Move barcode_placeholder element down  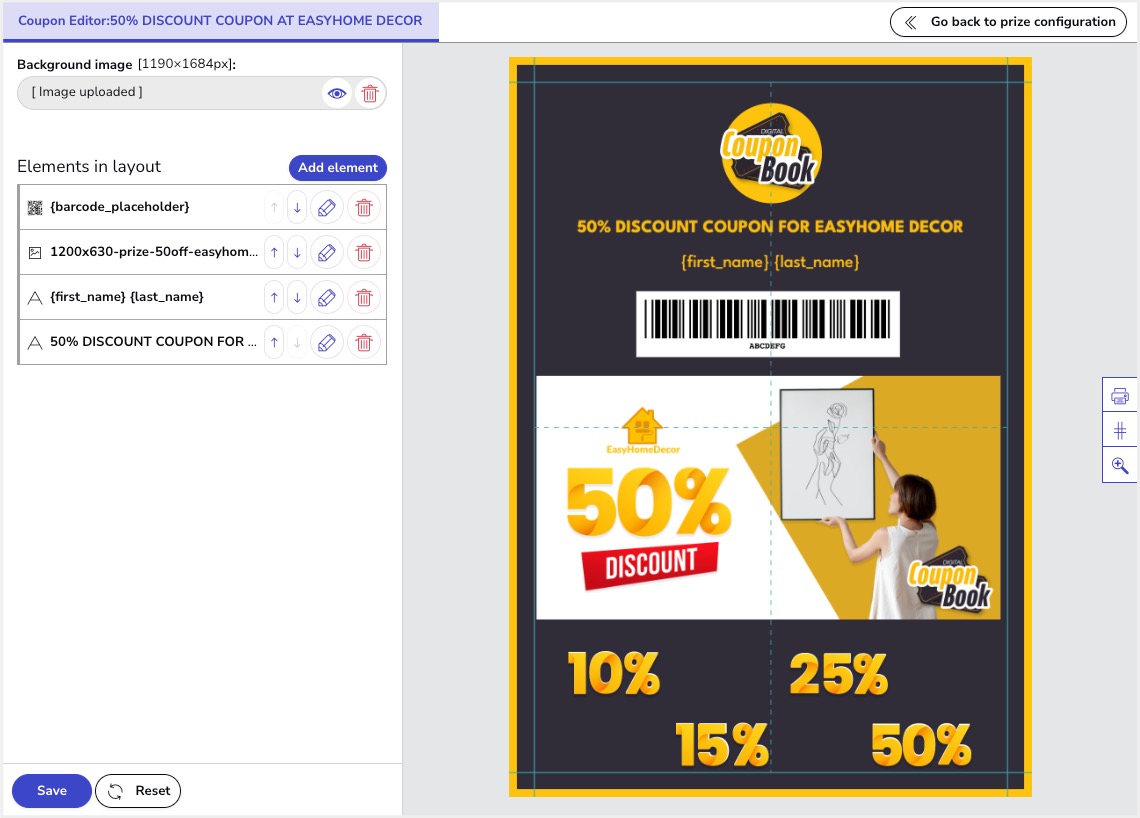(x=297, y=208)
